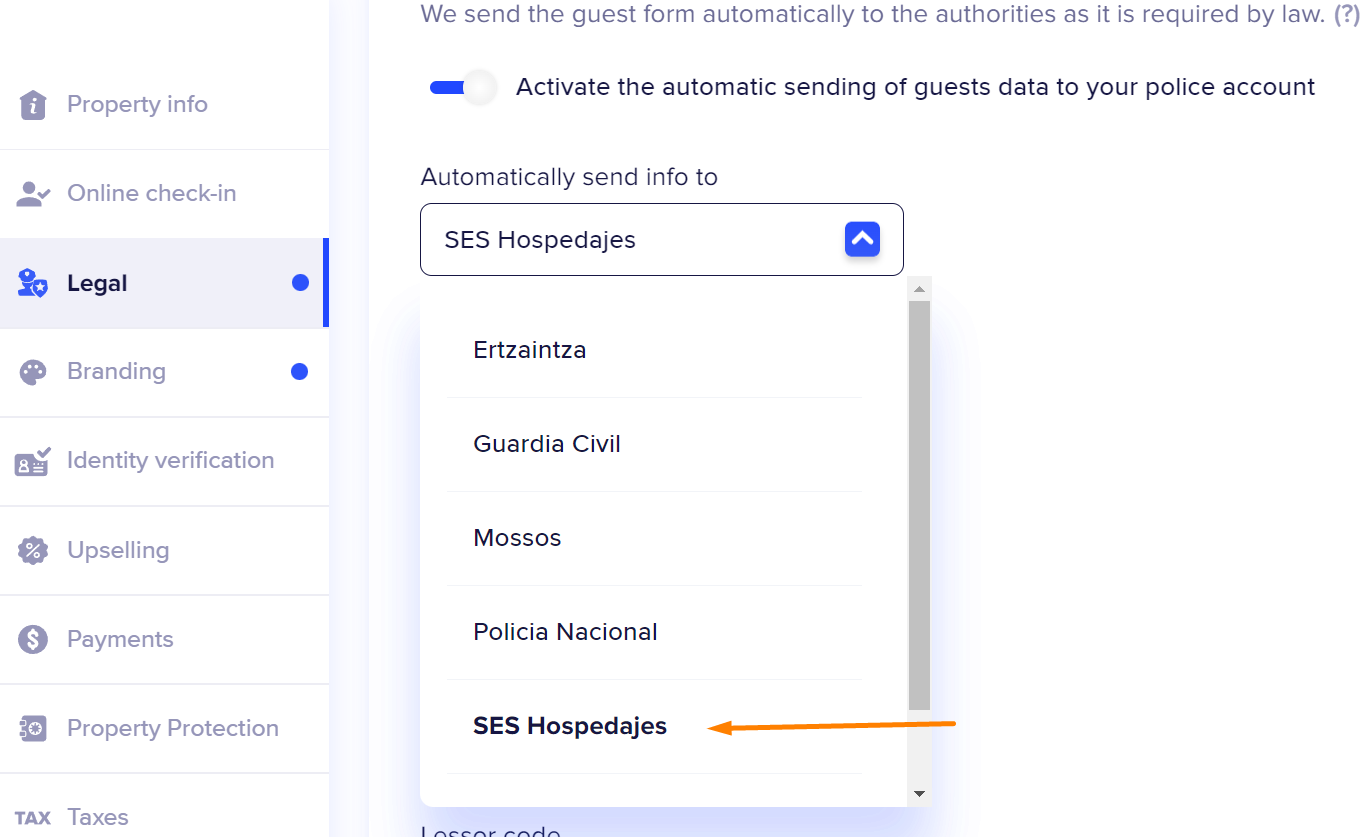Image resolution: width=1367 pixels, height=837 pixels.
Task: Click the Property info house icon
Action: click(x=33, y=105)
